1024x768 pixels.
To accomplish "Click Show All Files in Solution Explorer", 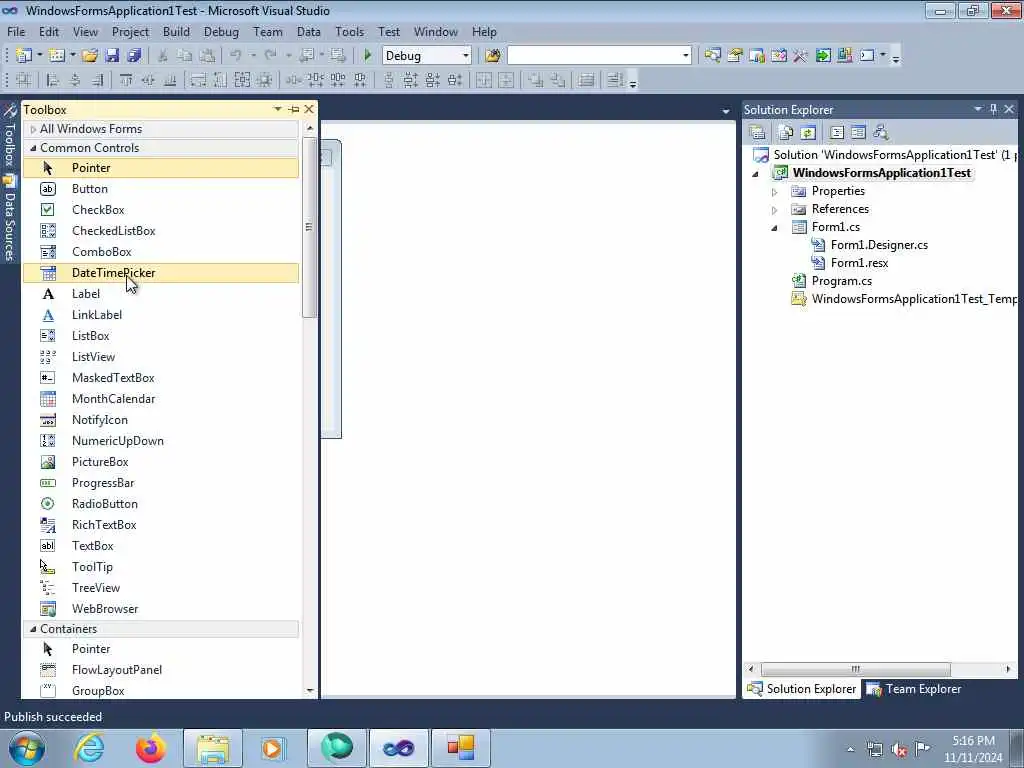I will click(786, 133).
